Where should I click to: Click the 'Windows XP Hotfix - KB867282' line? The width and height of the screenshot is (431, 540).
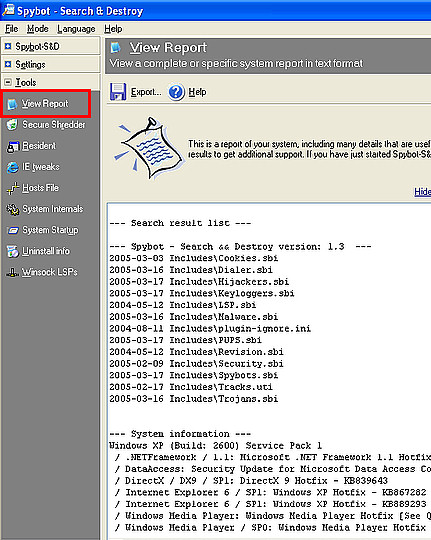point(270,492)
